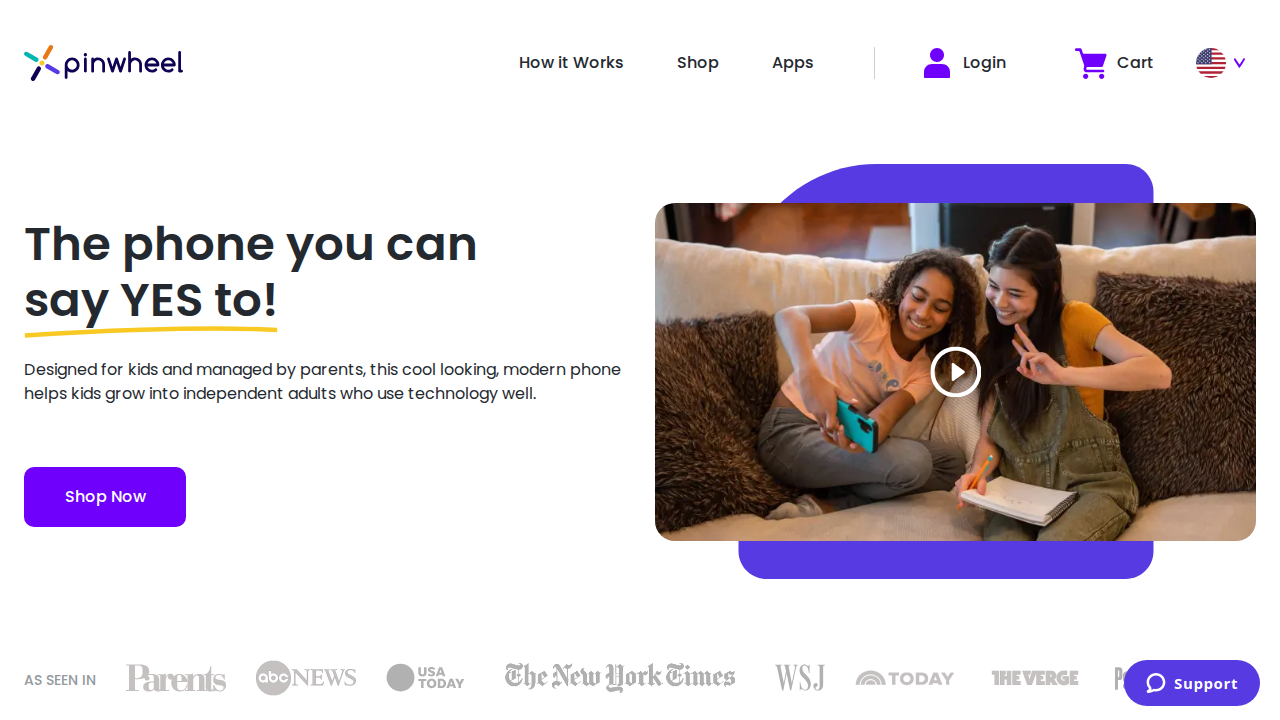Click the Today show logo
This screenshot has width=1280, height=720.
(x=905, y=678)
